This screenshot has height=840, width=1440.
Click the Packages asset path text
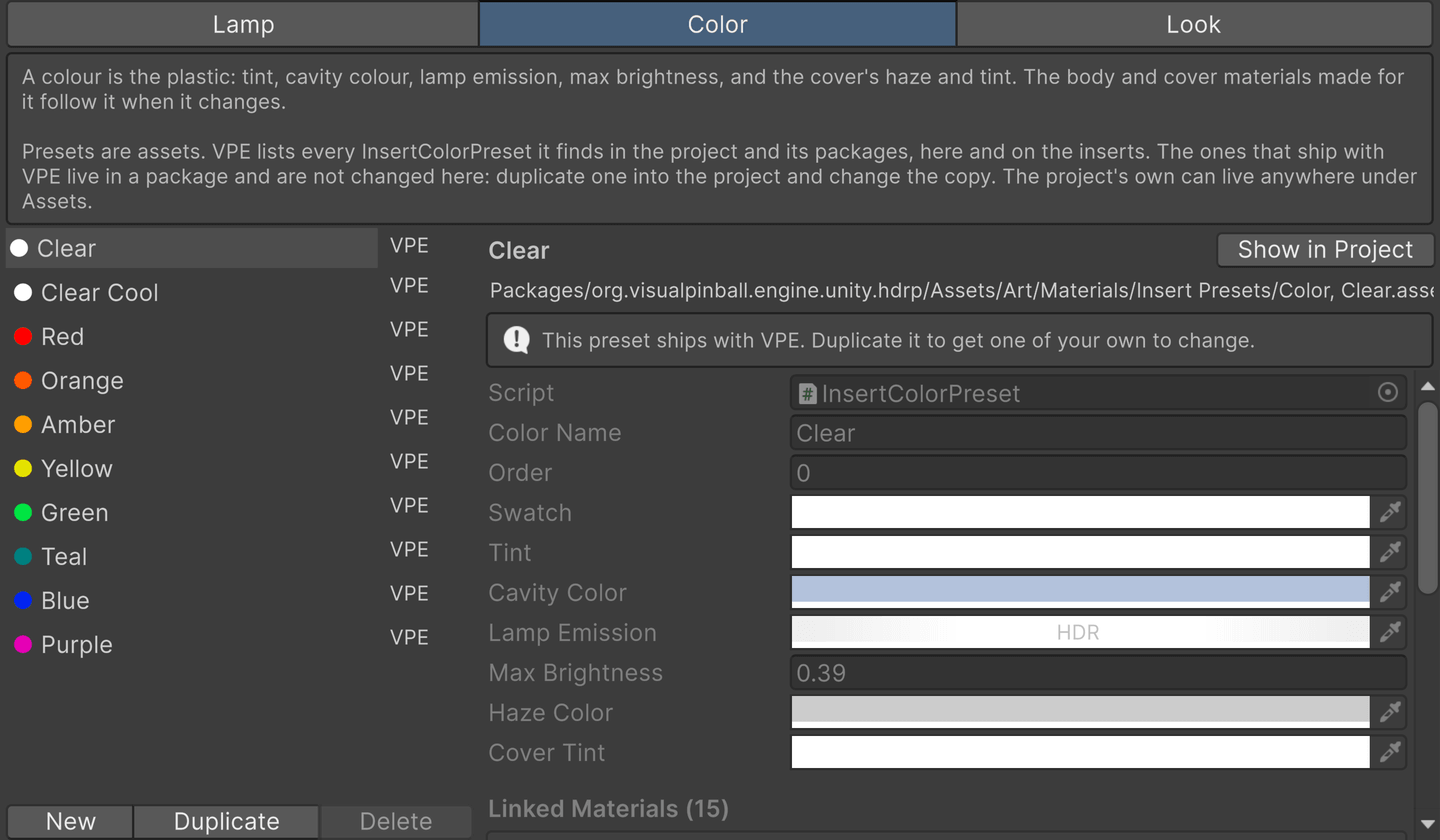[961, 291]
